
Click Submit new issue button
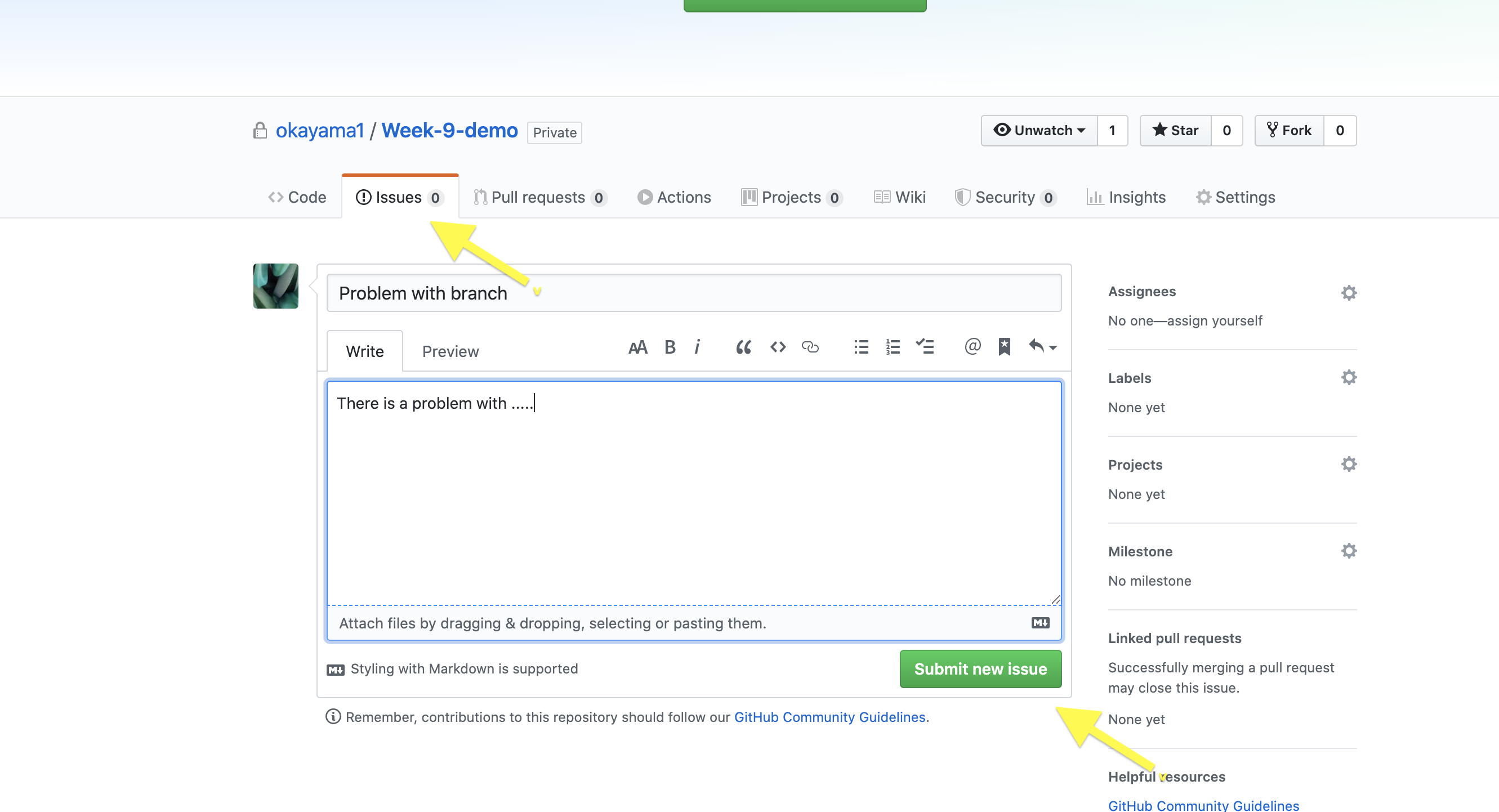pyautogui.click(x=980, y=669)
